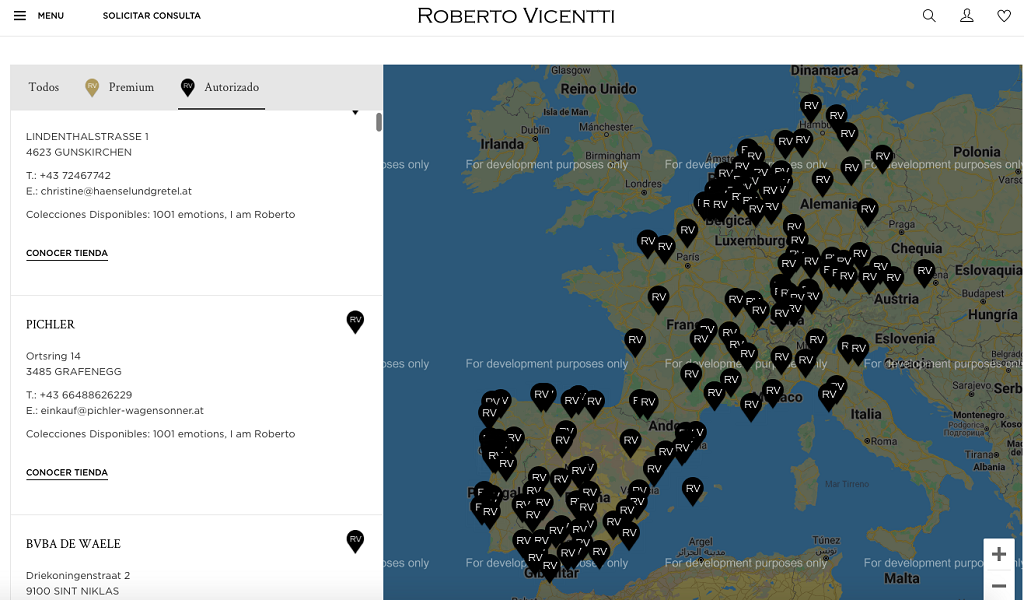
Task: Click the text 4623 GUNSKIRCHEN
Action: click(x=79, y=152)
